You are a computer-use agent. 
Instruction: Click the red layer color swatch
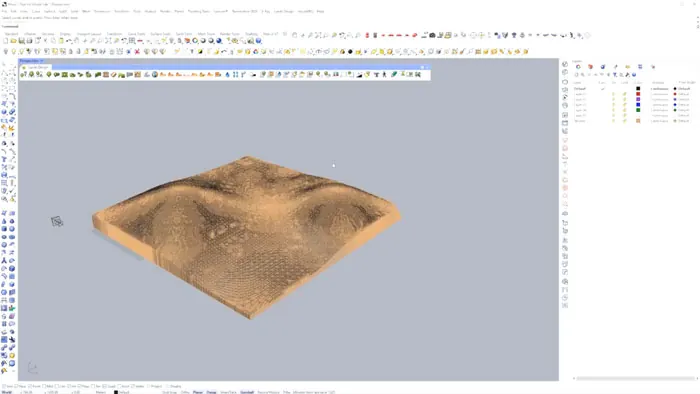click(638, 94)
